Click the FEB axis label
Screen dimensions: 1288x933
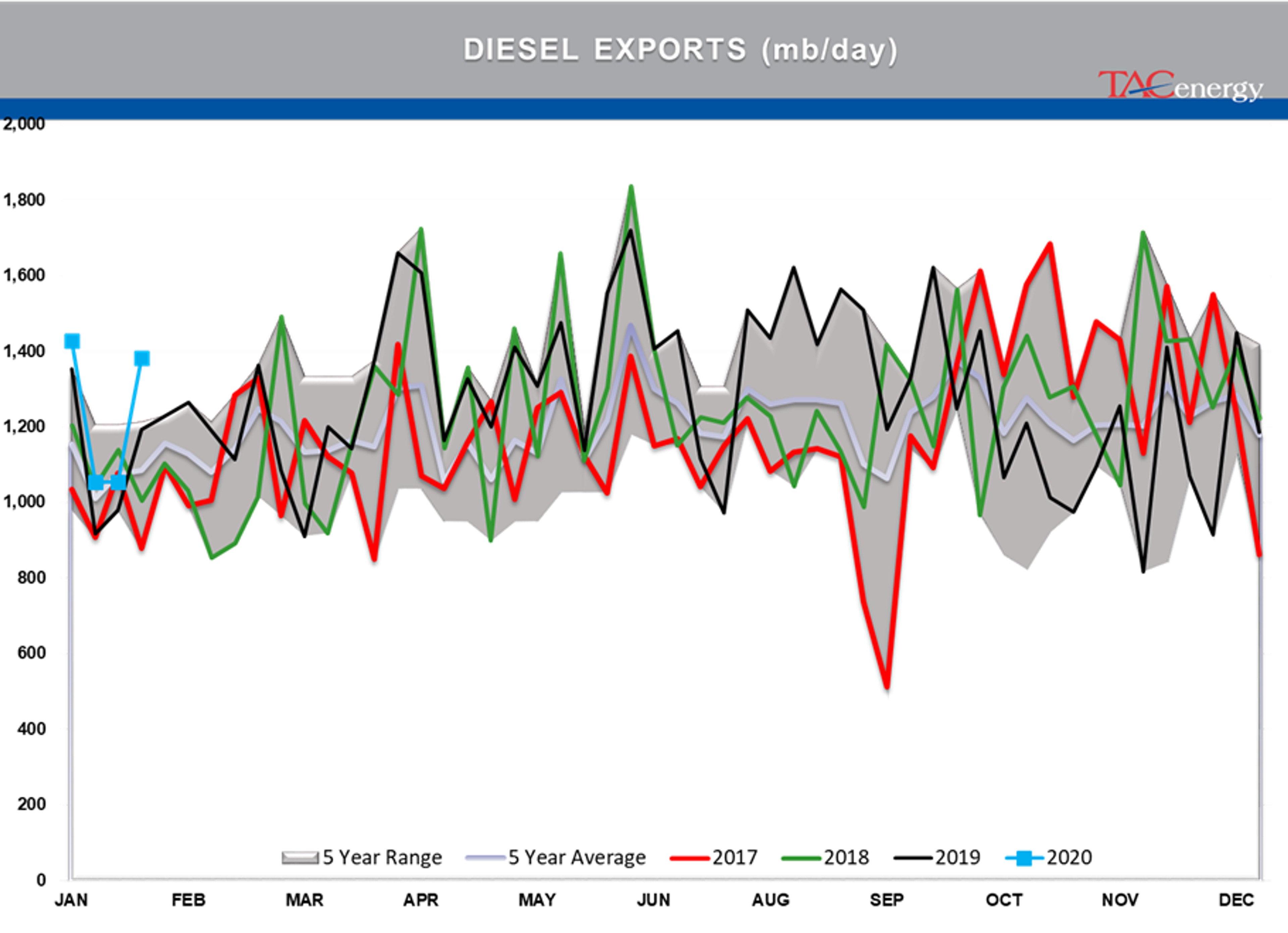point(189,900)
